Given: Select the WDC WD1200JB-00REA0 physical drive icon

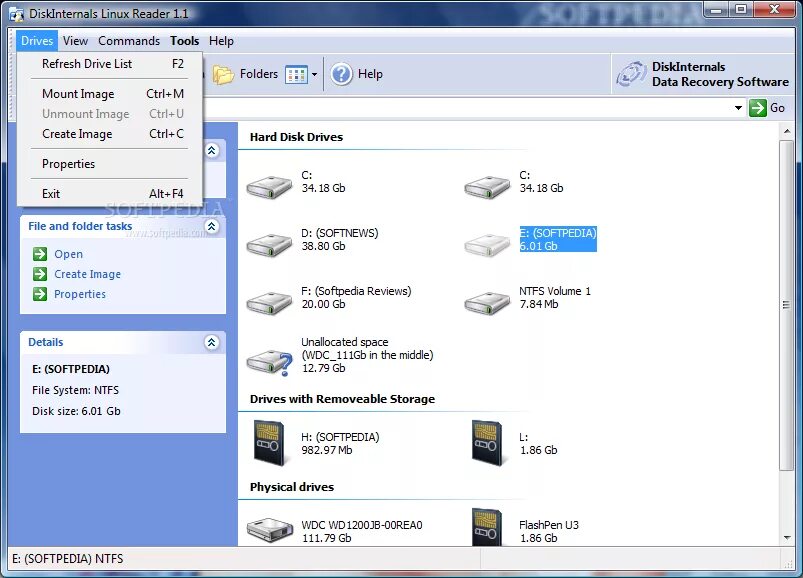Looking at the screenshot, I should click(269, 529).
